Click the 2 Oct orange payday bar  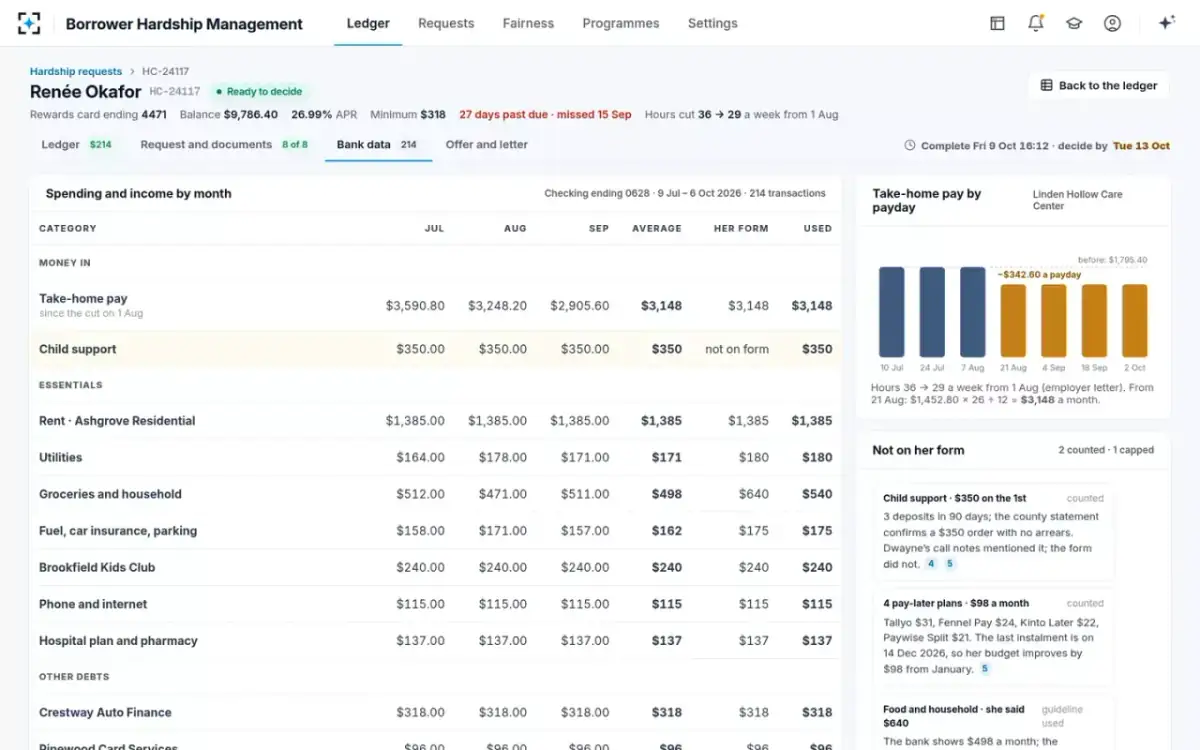(x=1135, y=321)
